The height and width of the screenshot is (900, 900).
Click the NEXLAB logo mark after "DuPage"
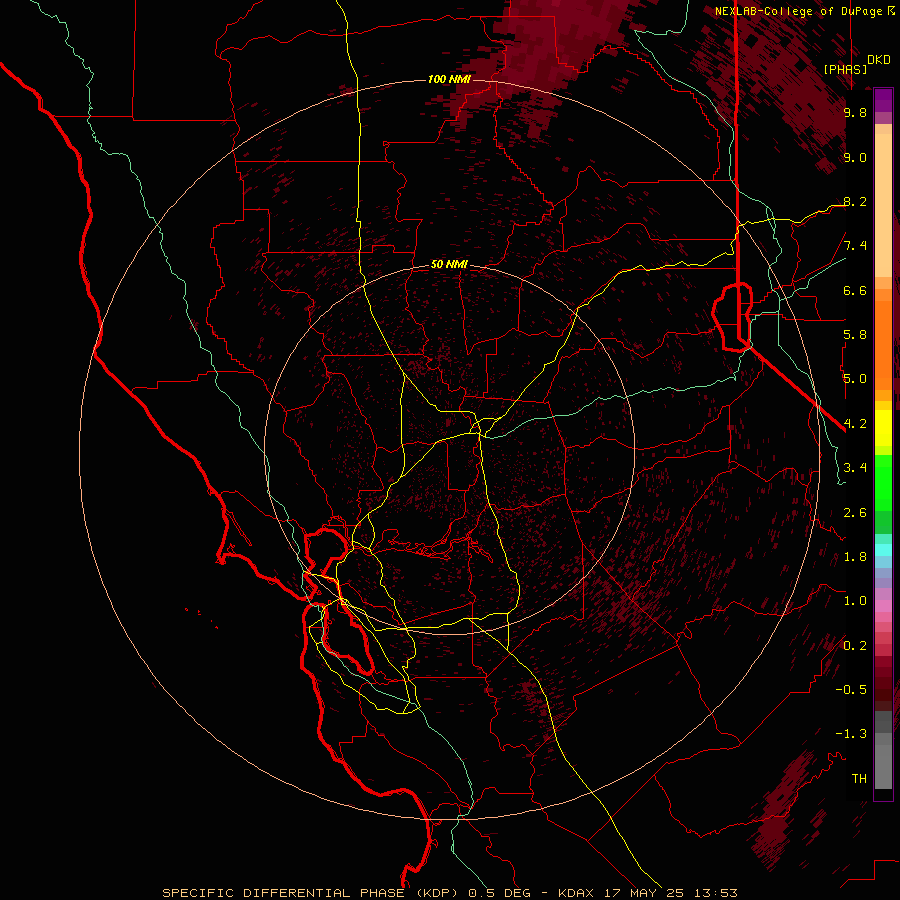tap(891, 10)
